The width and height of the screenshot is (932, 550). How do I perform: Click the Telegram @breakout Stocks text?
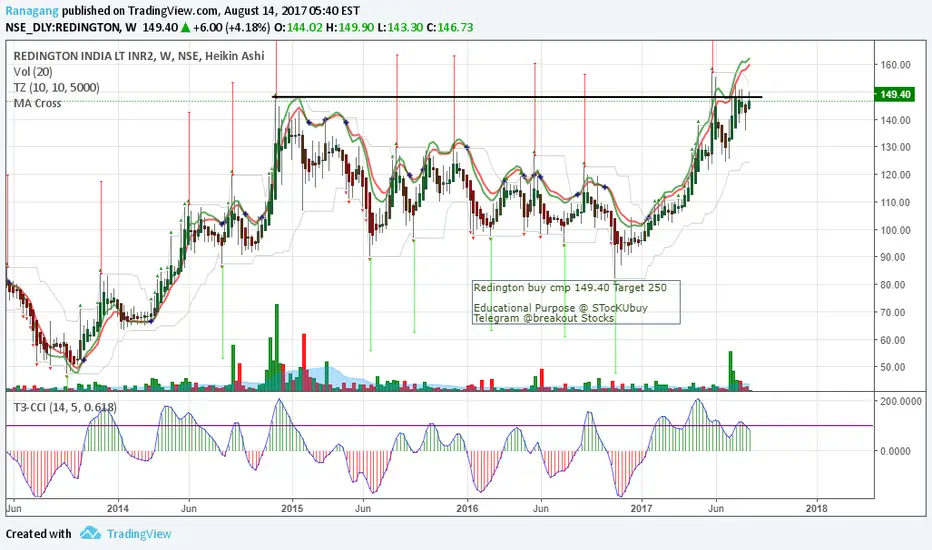tap(543, 319)
